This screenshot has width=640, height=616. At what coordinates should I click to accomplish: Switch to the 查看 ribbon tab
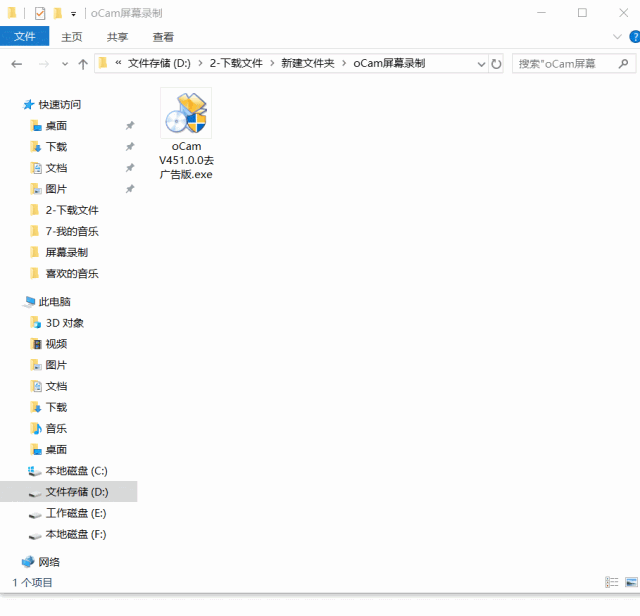tap(163, 37)
